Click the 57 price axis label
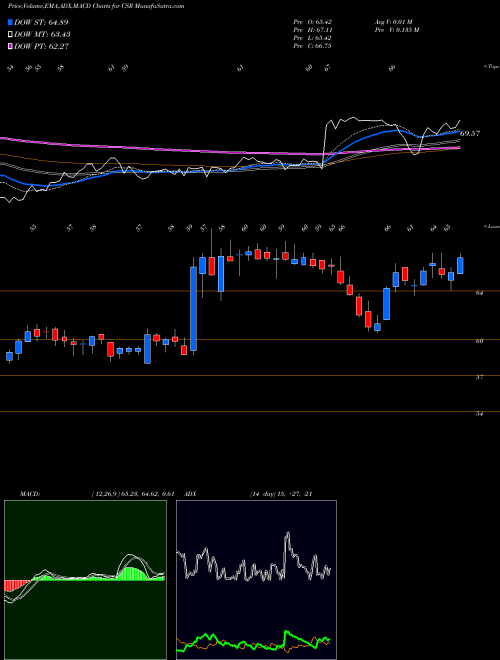 479,378
